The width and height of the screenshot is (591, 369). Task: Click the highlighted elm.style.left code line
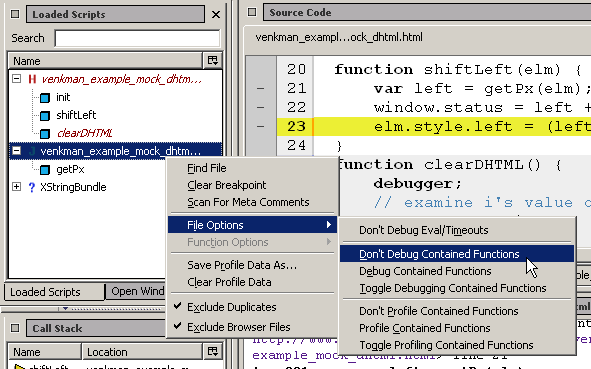pos(452,126)
